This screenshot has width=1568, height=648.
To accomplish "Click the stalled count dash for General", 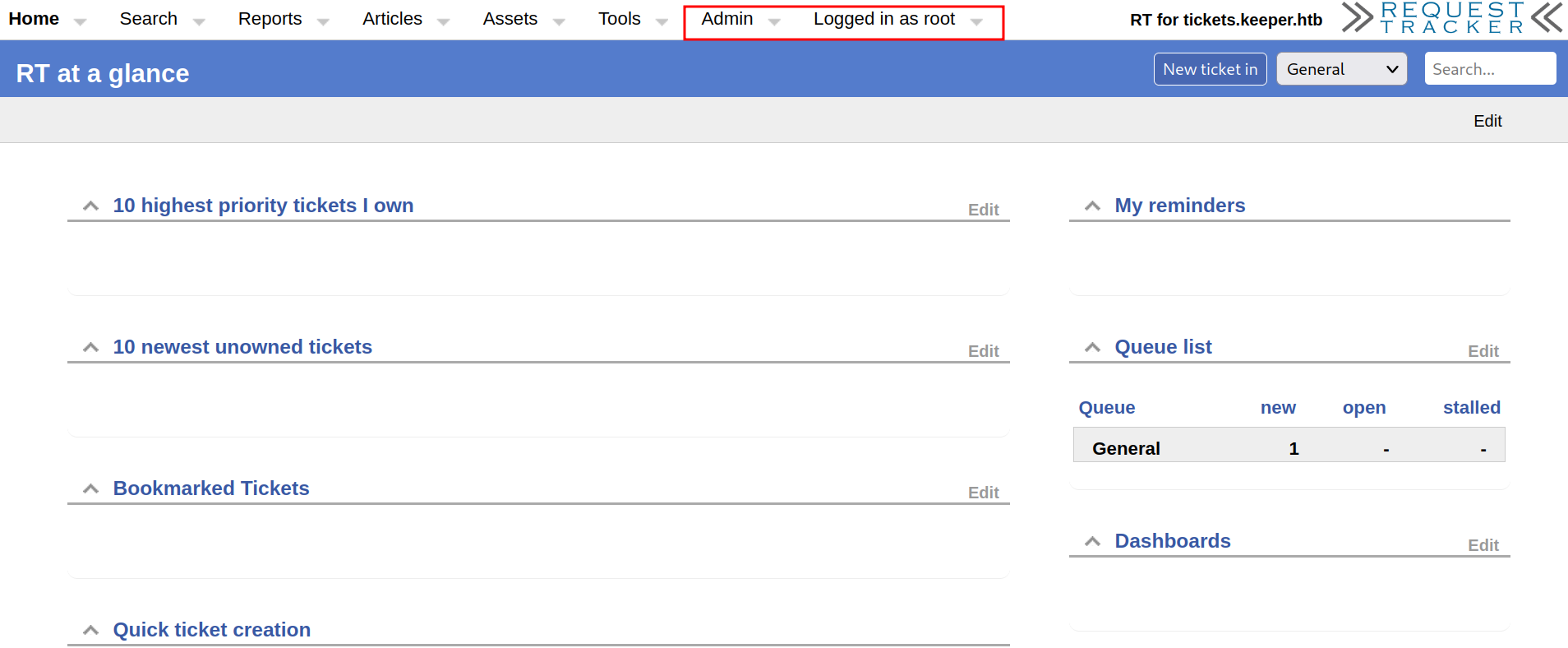I will 1483,450.
